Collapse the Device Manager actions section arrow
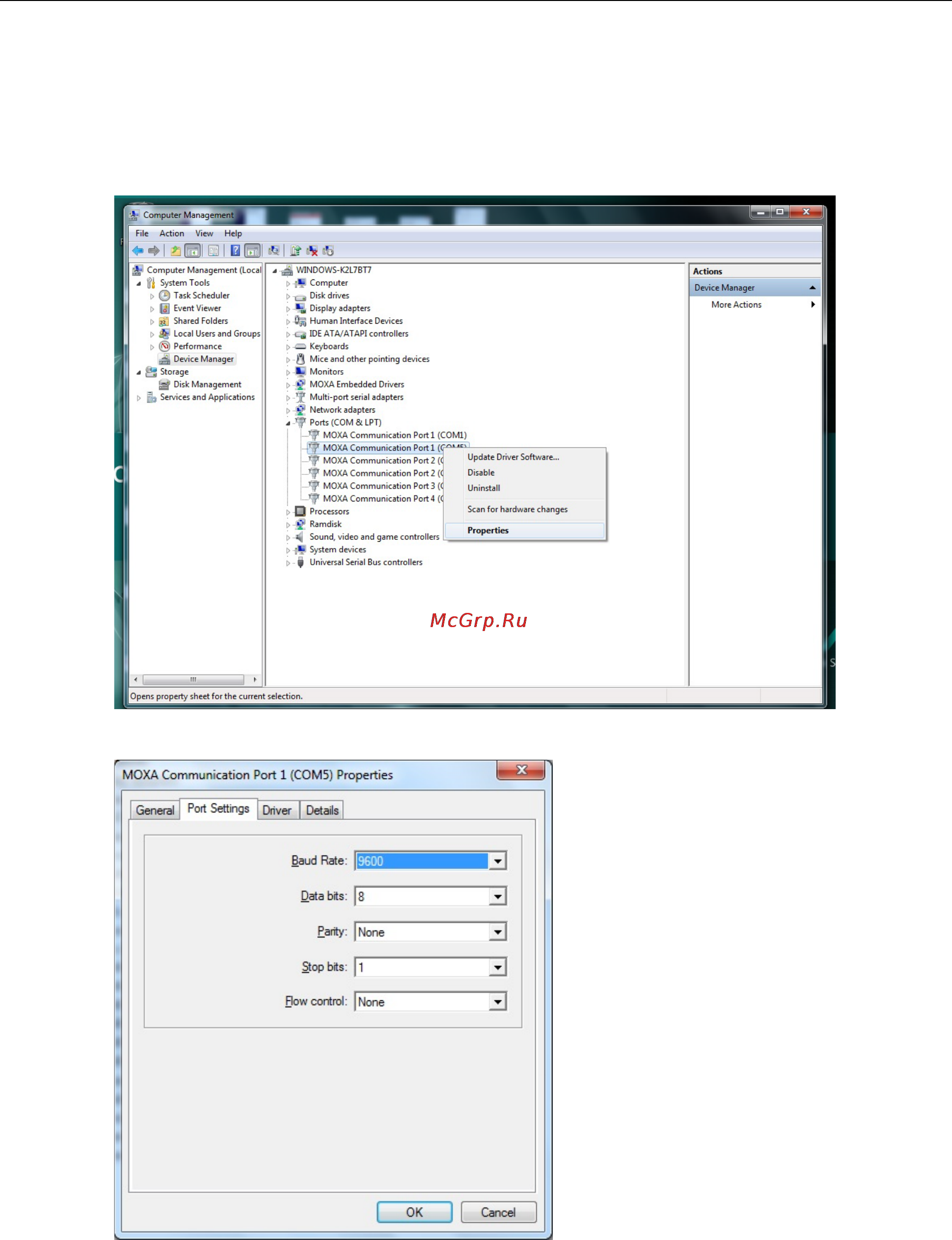Image resolution: width=952 pixels, height=1240 pixels. 812,288
